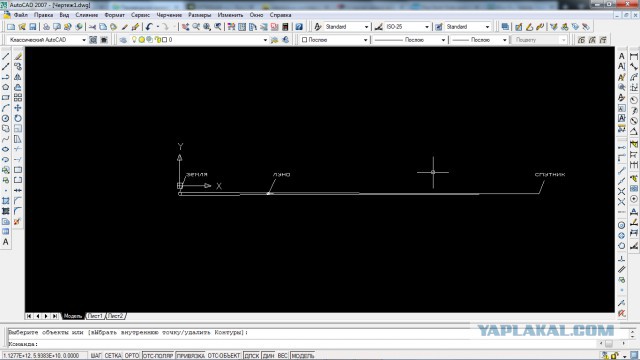This screenshot has width=640, height=360.
Task: Toggle ДИН dynamic input
Action: tap(269, 356)
